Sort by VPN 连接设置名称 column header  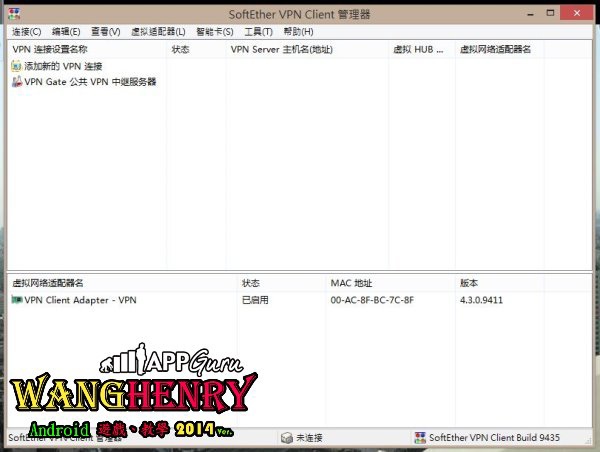click(88, 49)
